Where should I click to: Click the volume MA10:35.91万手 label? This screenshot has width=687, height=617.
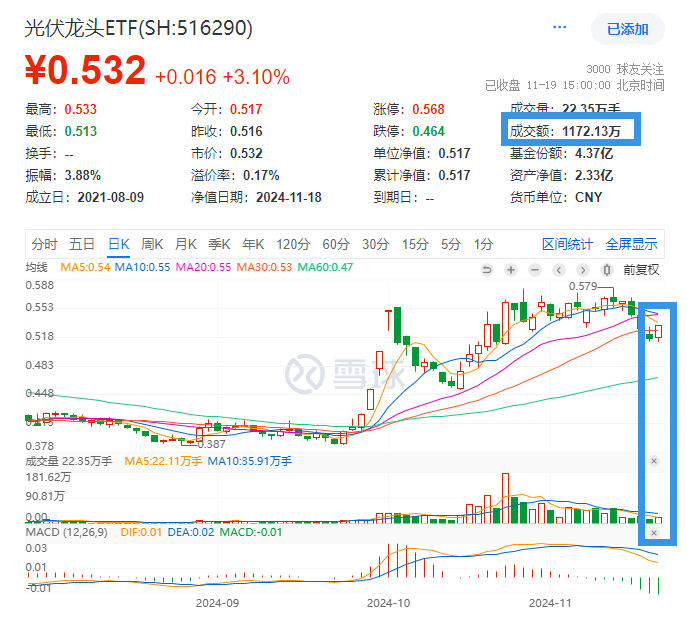point(250,461)
